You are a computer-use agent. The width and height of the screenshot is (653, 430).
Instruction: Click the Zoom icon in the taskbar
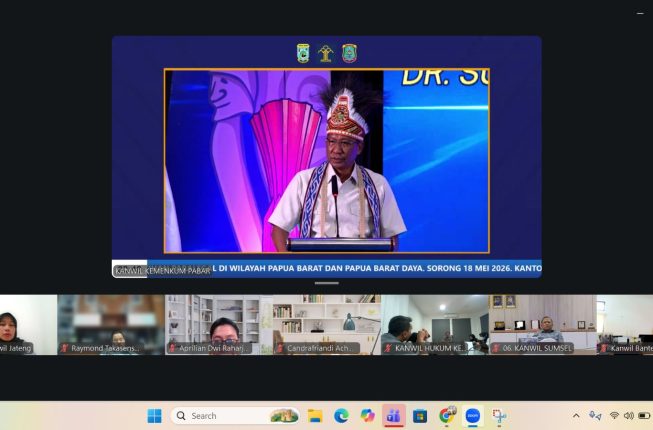[x=473, y=415]
